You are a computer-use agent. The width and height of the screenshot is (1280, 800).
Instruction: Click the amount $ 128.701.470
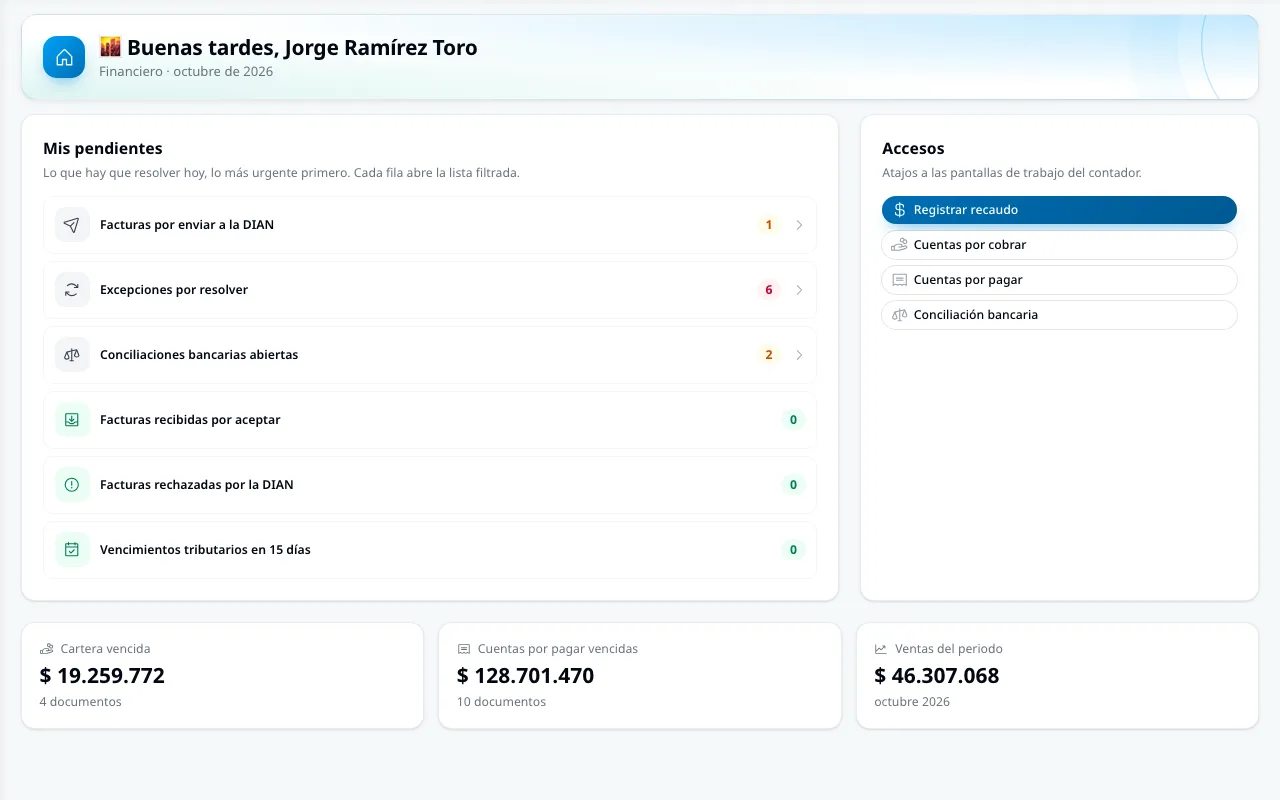[526, 676]
